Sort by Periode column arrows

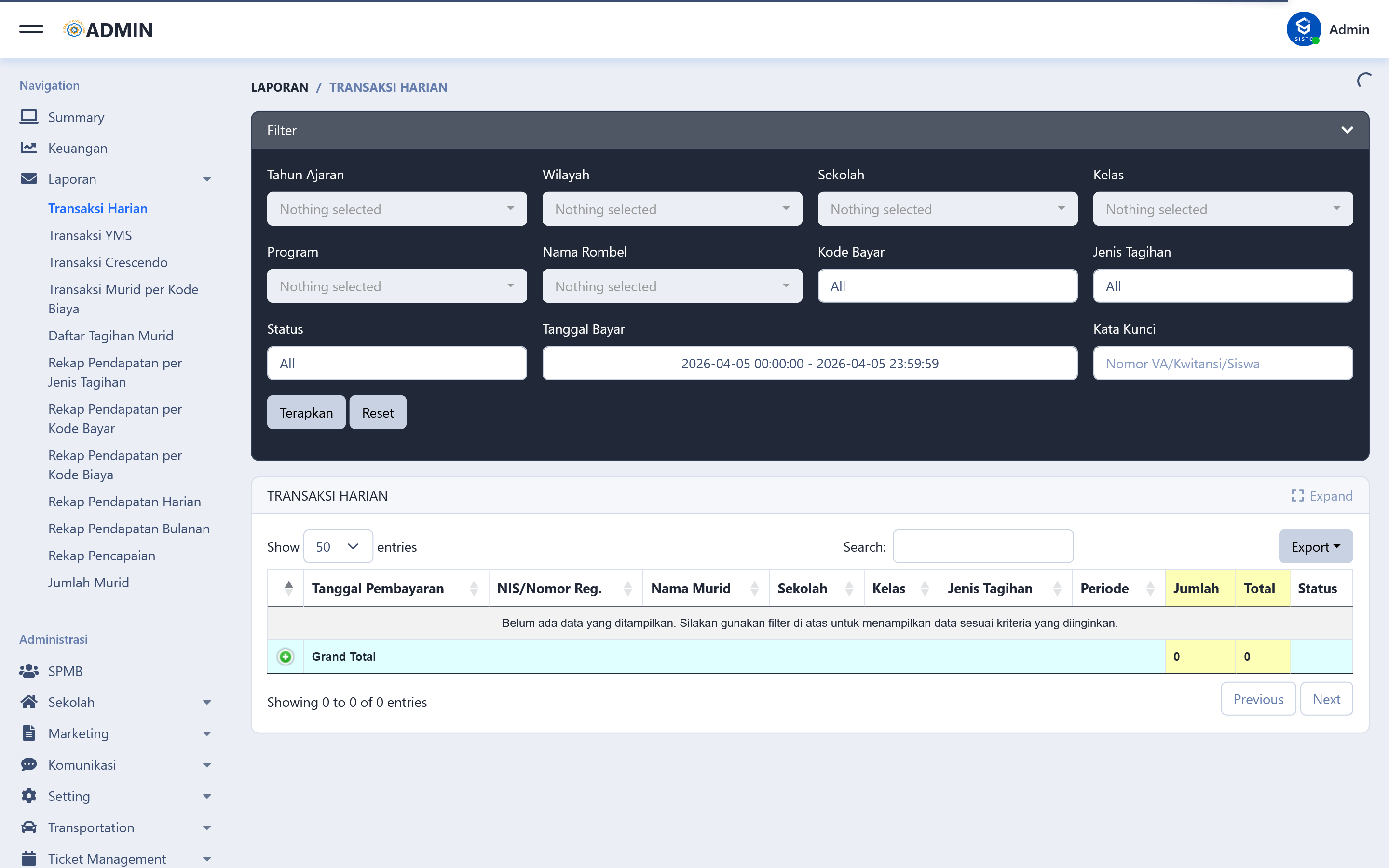1150,588
